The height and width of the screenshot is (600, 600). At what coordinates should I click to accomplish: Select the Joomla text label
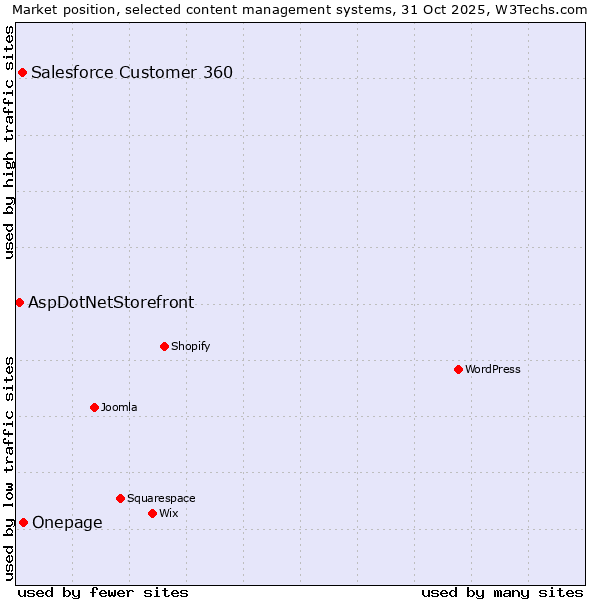(119, 407)
